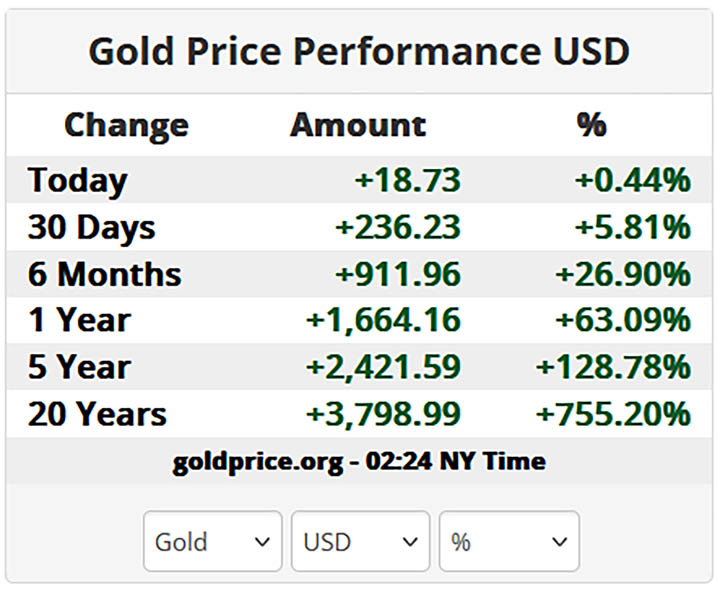Click the +26.90% percentage value

pos(623,274)
